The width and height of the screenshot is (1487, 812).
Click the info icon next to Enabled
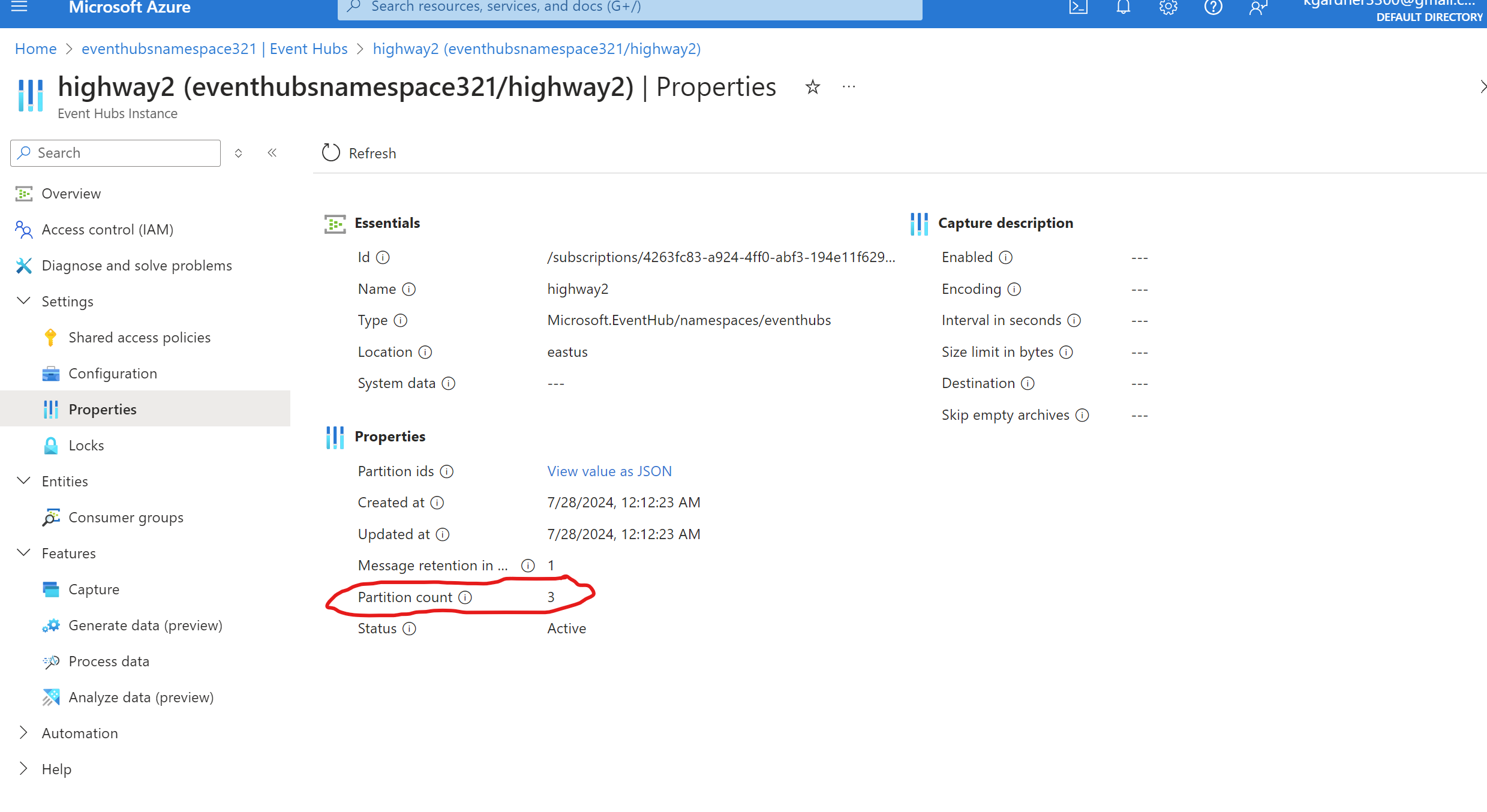tap(1006, 257)
